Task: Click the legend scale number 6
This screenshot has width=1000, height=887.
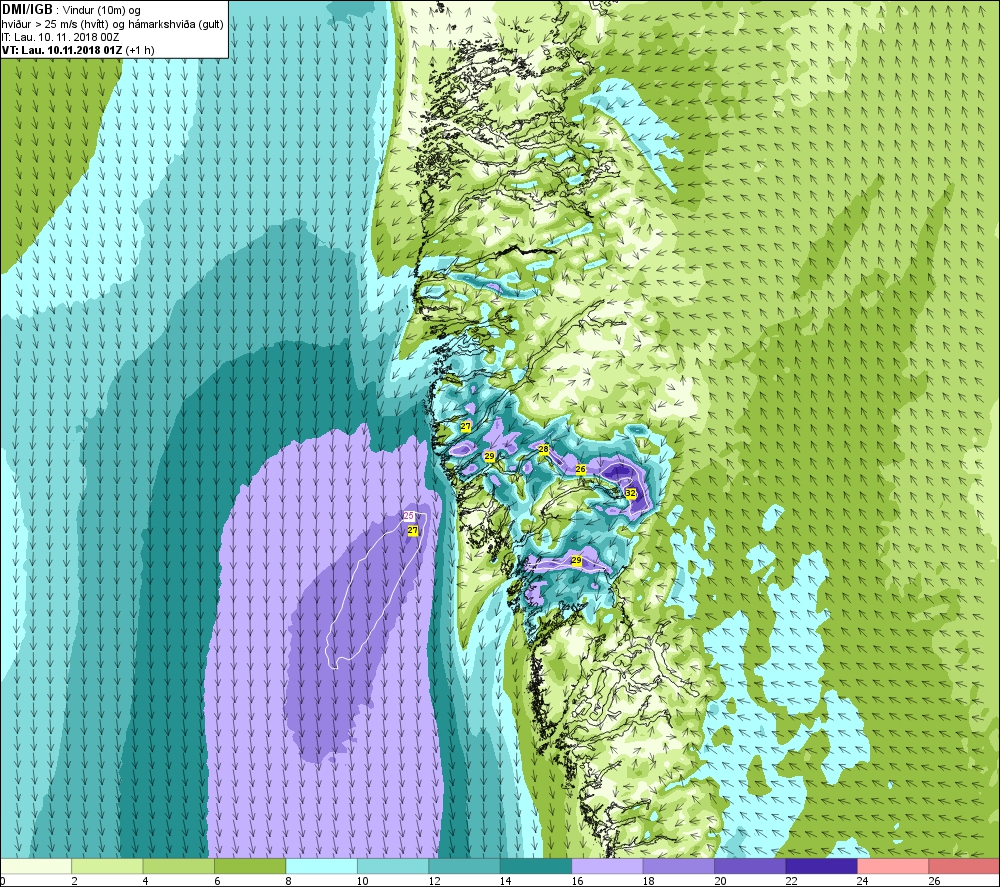Action: click(x=217, y=881)
